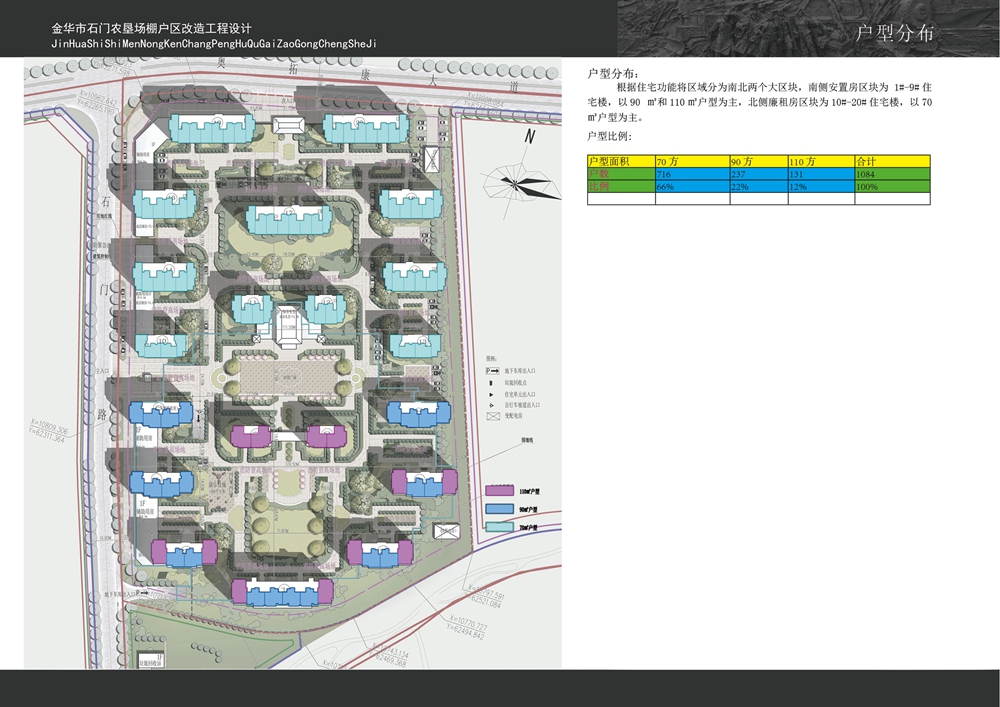Click the underground garage entrance legend icon
The width and height of the screenshot is (1000, 707).
click(491, 370)
